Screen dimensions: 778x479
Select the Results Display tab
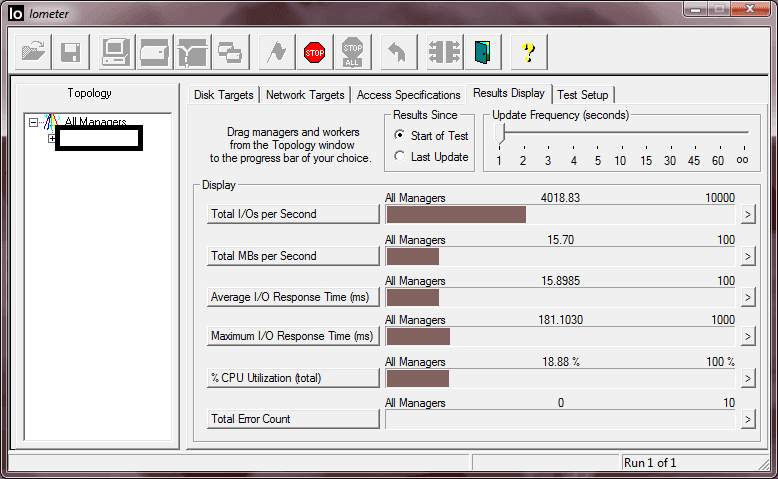(509, 93)
